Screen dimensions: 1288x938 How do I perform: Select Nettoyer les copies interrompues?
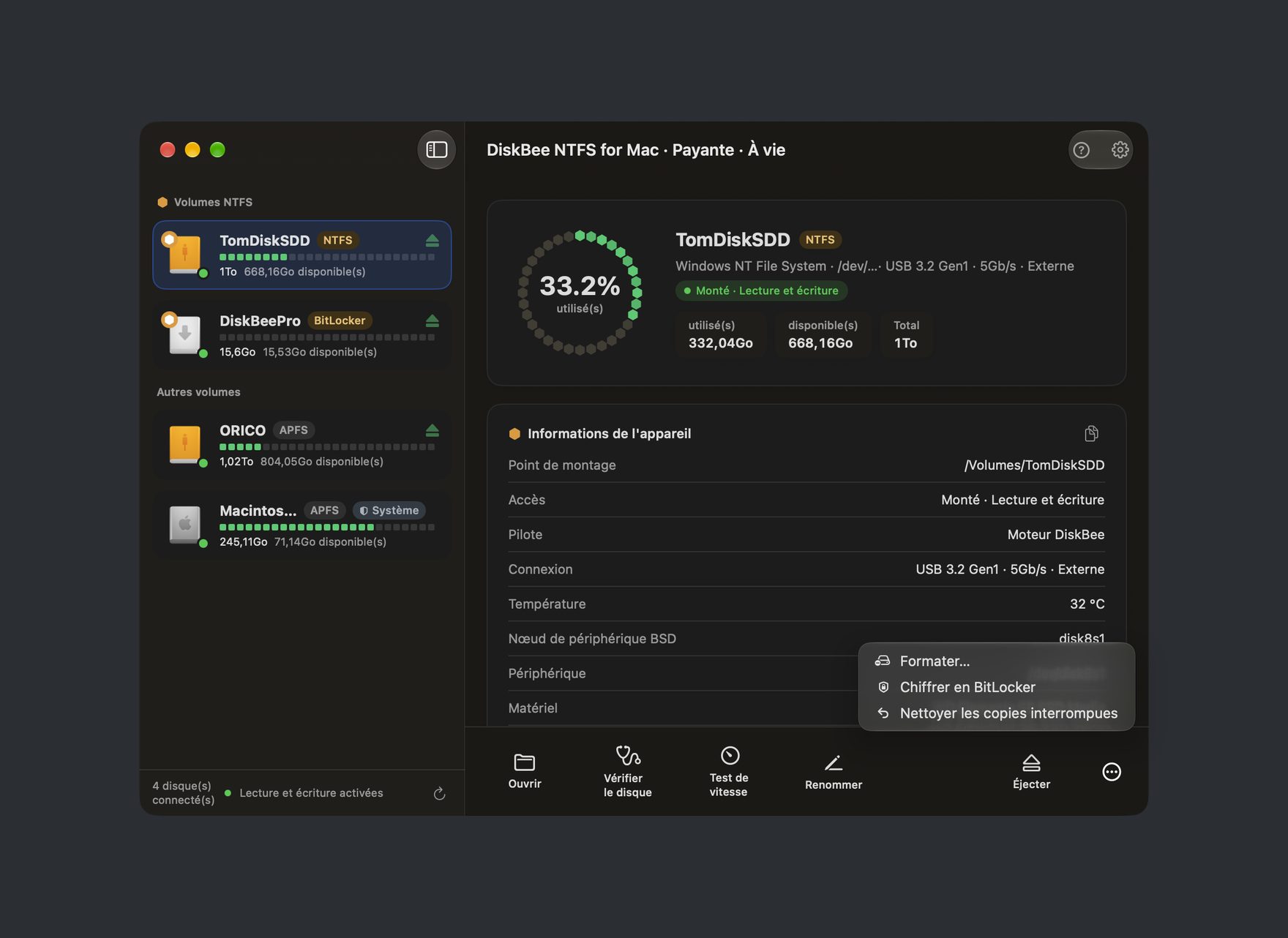coord(996,713)
